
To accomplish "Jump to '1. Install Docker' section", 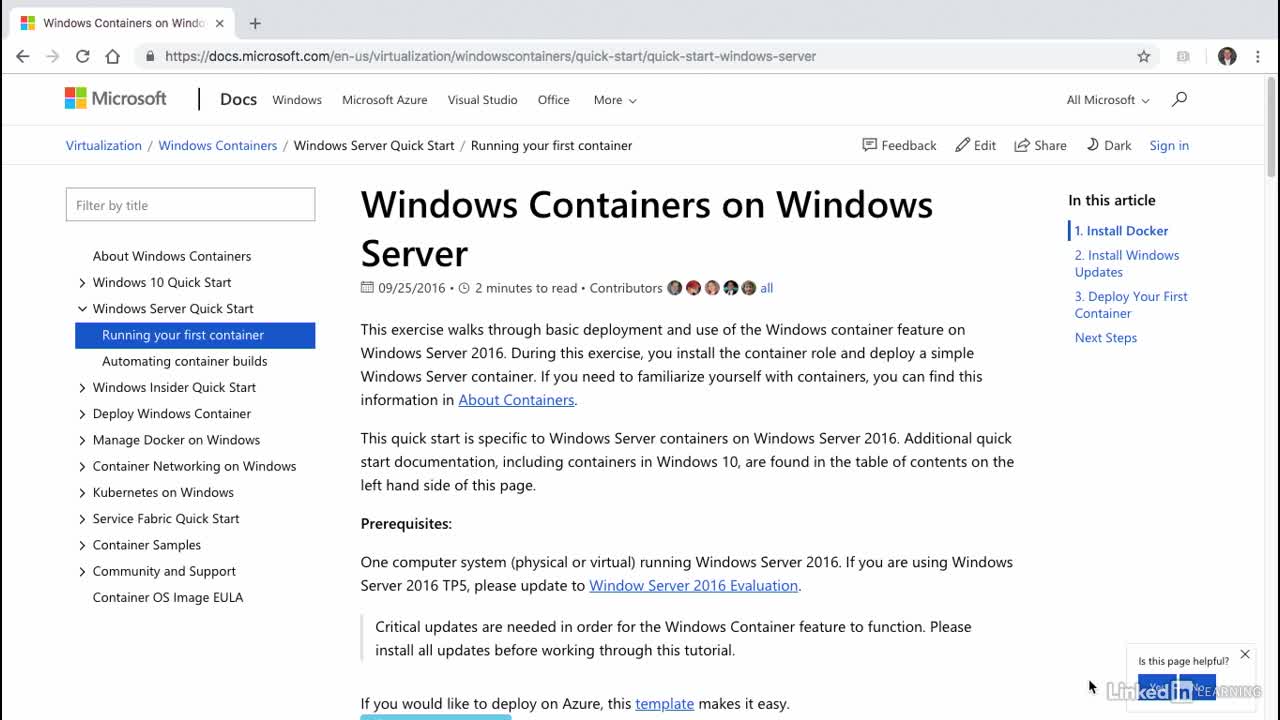I will (x=1121, y=231).
